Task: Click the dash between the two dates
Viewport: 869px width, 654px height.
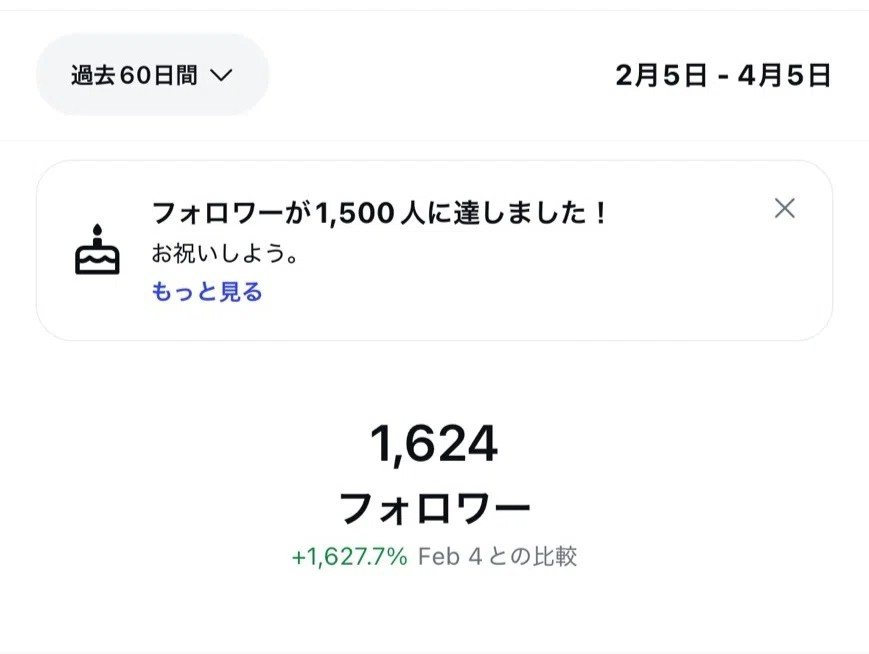Action: pos(722,77)
